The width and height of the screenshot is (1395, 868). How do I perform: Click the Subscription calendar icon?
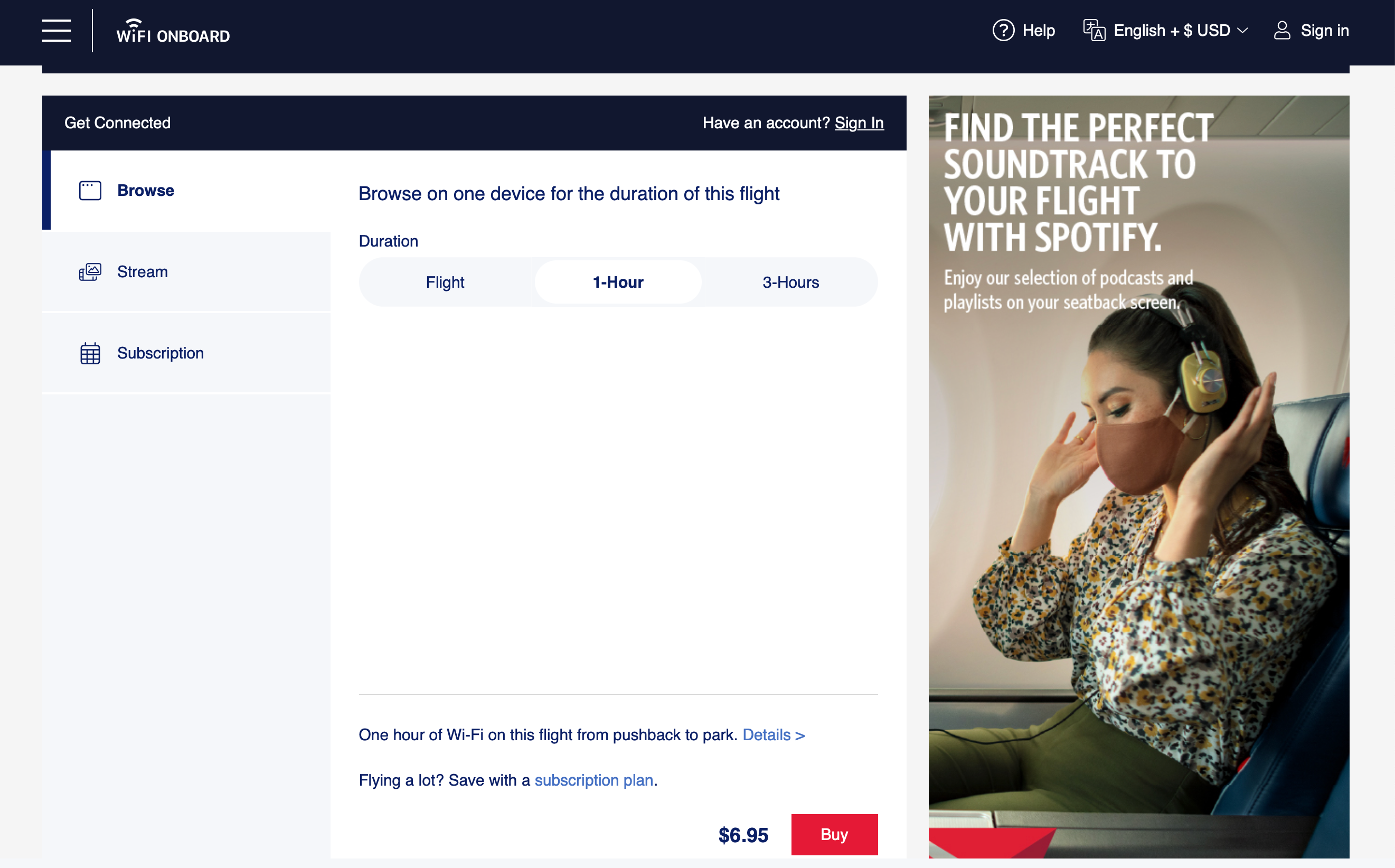90,354
